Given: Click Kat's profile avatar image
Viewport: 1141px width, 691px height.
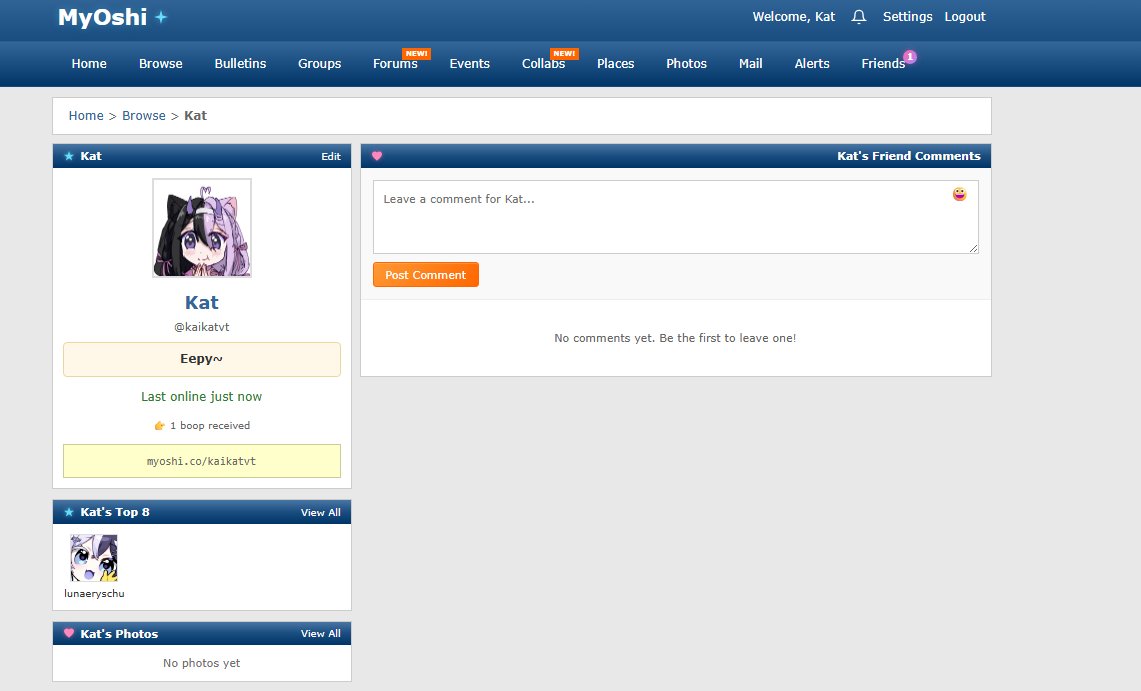Looking at the screenshot, I should pos(202,228).
